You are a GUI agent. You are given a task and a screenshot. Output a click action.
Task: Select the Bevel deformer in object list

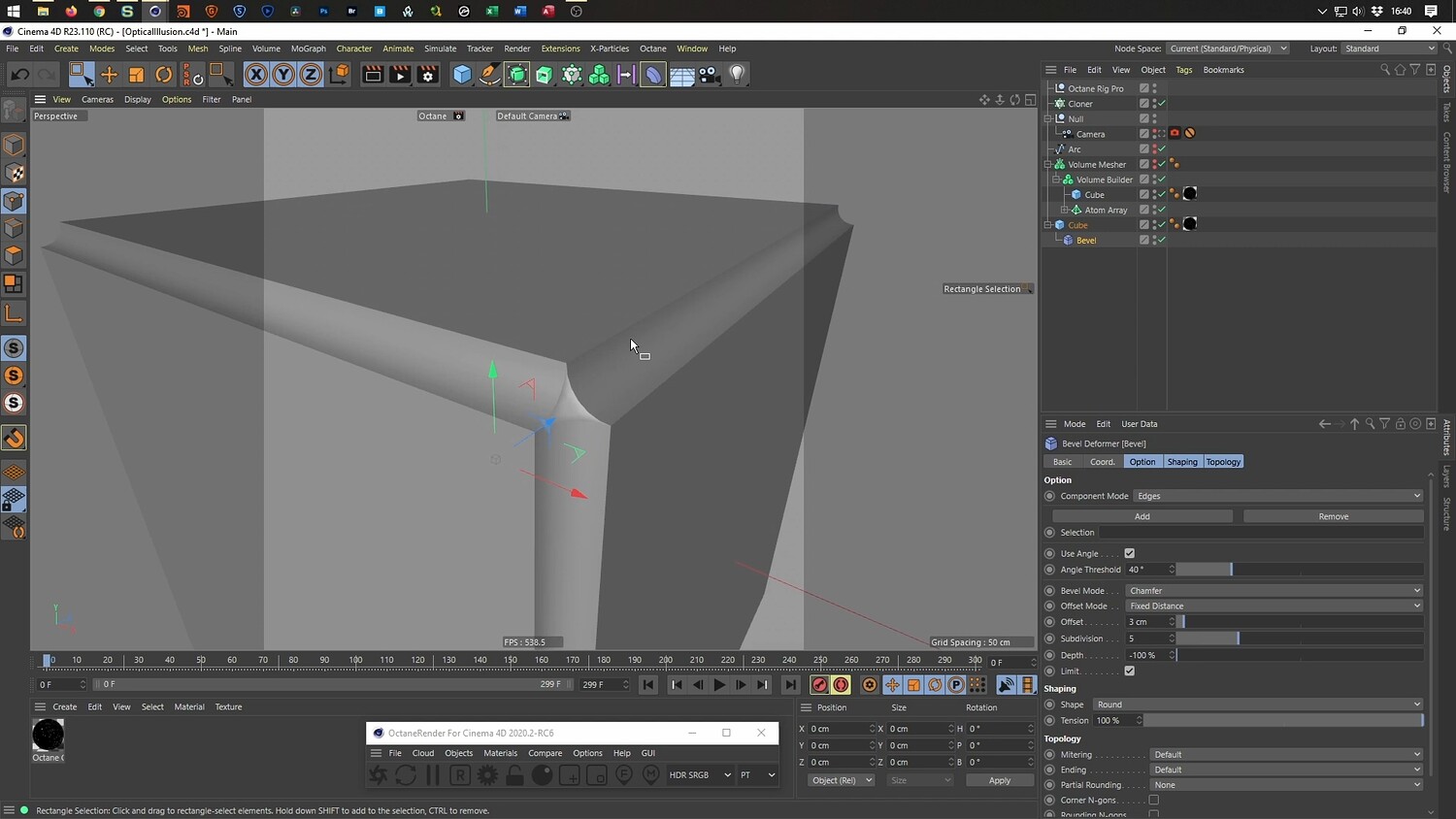(1086, 241)
